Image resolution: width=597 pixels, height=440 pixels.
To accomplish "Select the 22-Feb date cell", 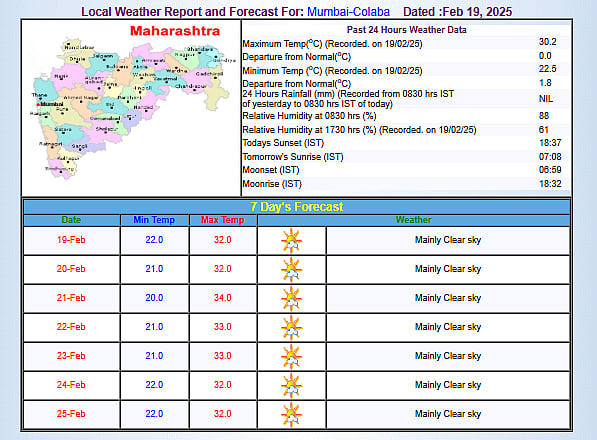I will click(71, 327).
